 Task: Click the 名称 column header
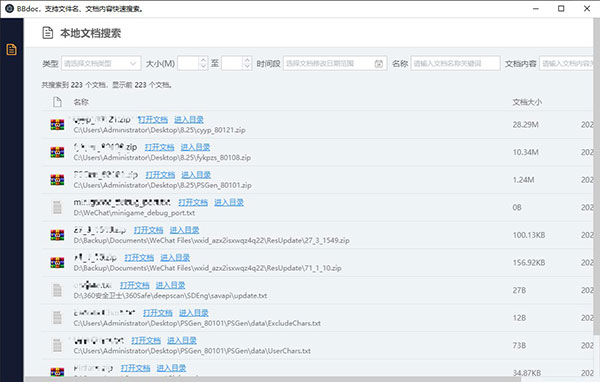[81, 102]
